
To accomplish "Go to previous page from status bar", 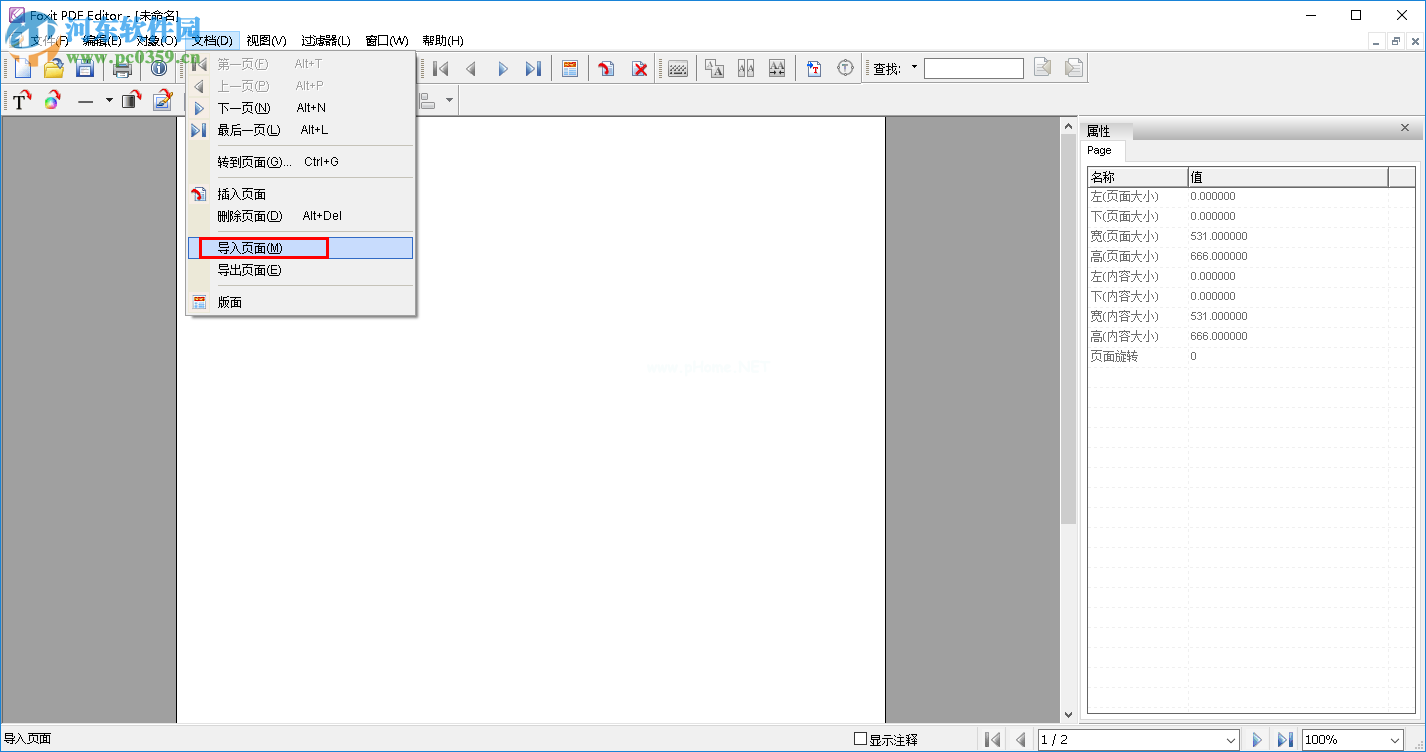I will pos(1021,739).
